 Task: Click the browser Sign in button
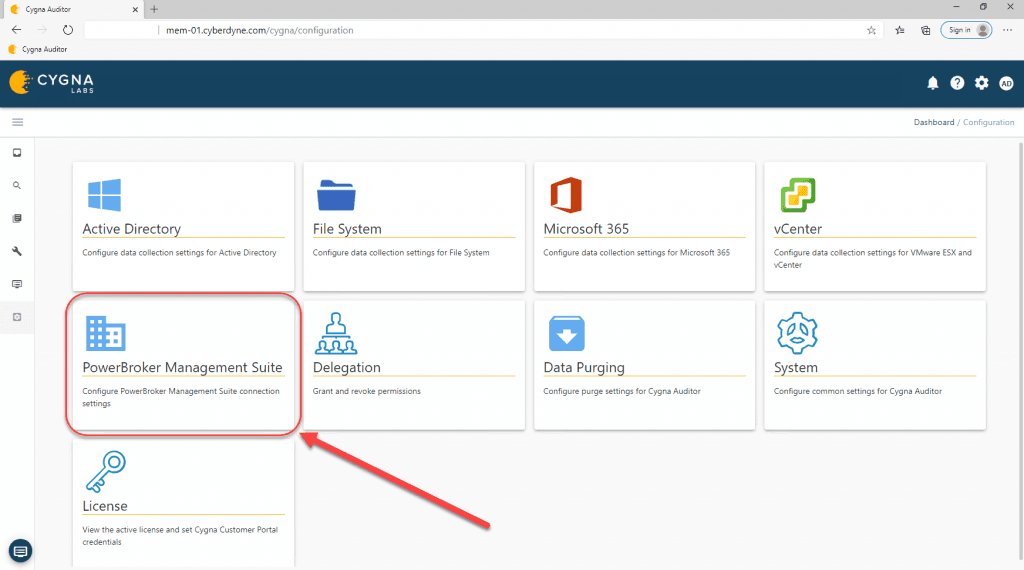(x=965, y=30)
